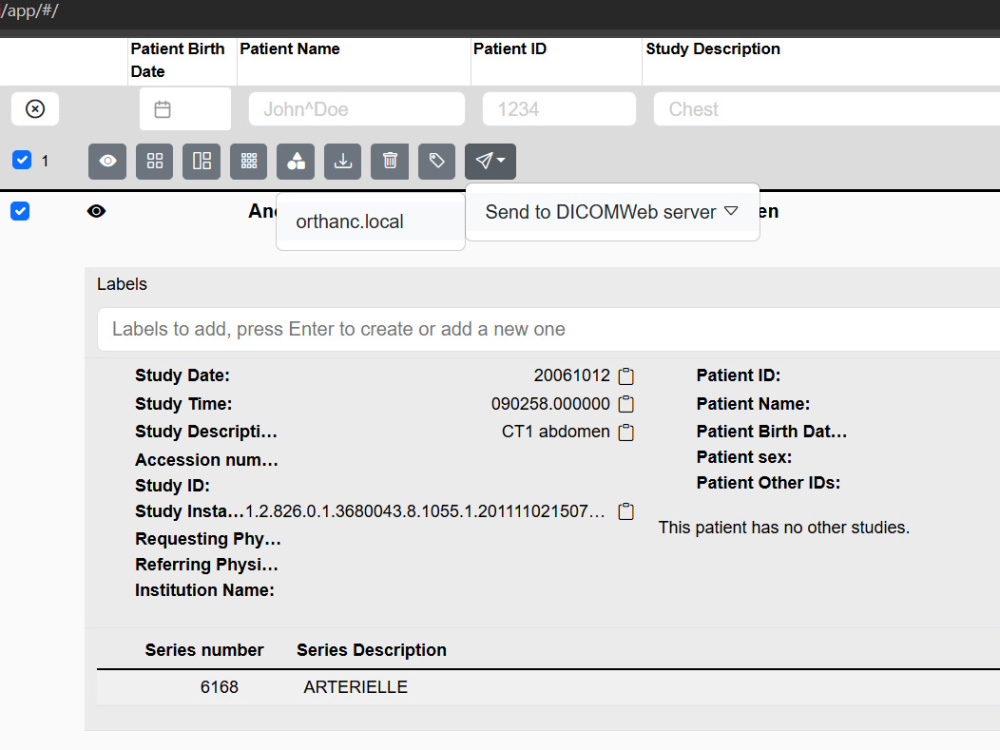Click the Patient ID filter field

coord(559,109)
